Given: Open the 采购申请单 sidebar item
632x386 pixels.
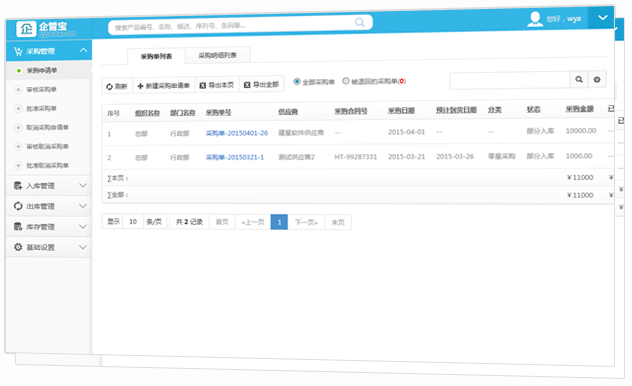Looking at the screenshot, I should [x=42, y=71].
